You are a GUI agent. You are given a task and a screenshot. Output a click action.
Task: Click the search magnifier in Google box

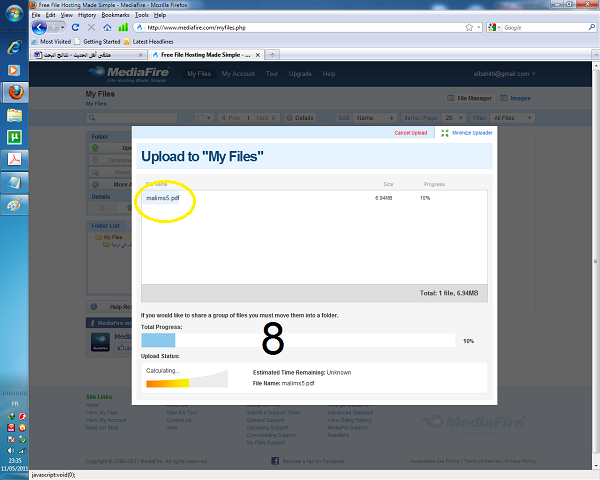(592, 27)
